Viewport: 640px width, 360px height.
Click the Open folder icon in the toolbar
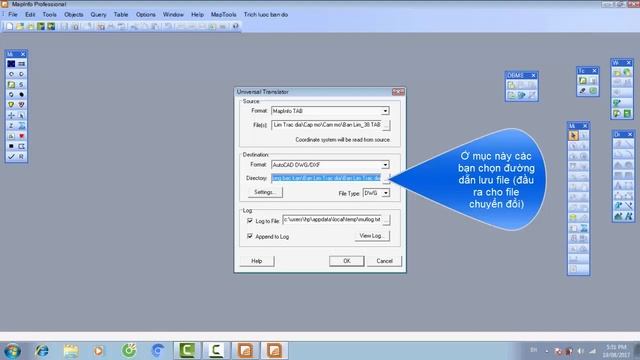(20, 26)
